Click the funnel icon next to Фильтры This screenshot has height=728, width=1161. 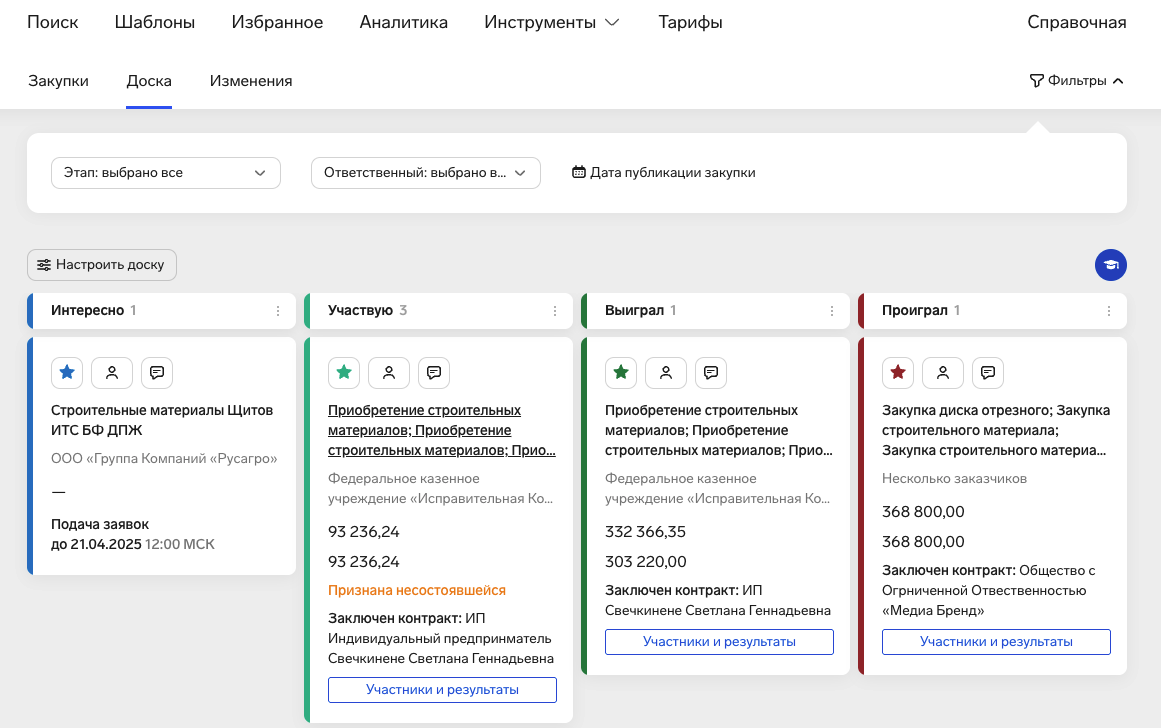click(x=1035, y=80)
